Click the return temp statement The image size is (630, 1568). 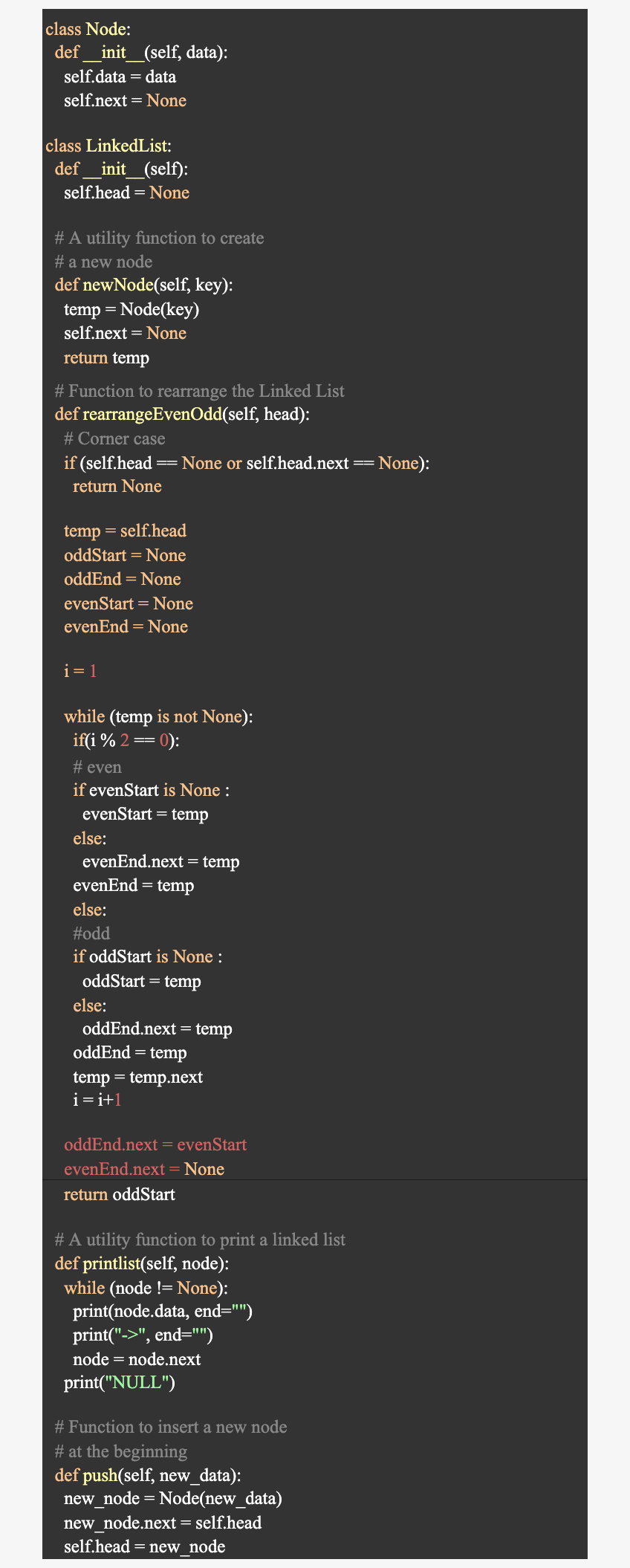(x=106, y=358)
